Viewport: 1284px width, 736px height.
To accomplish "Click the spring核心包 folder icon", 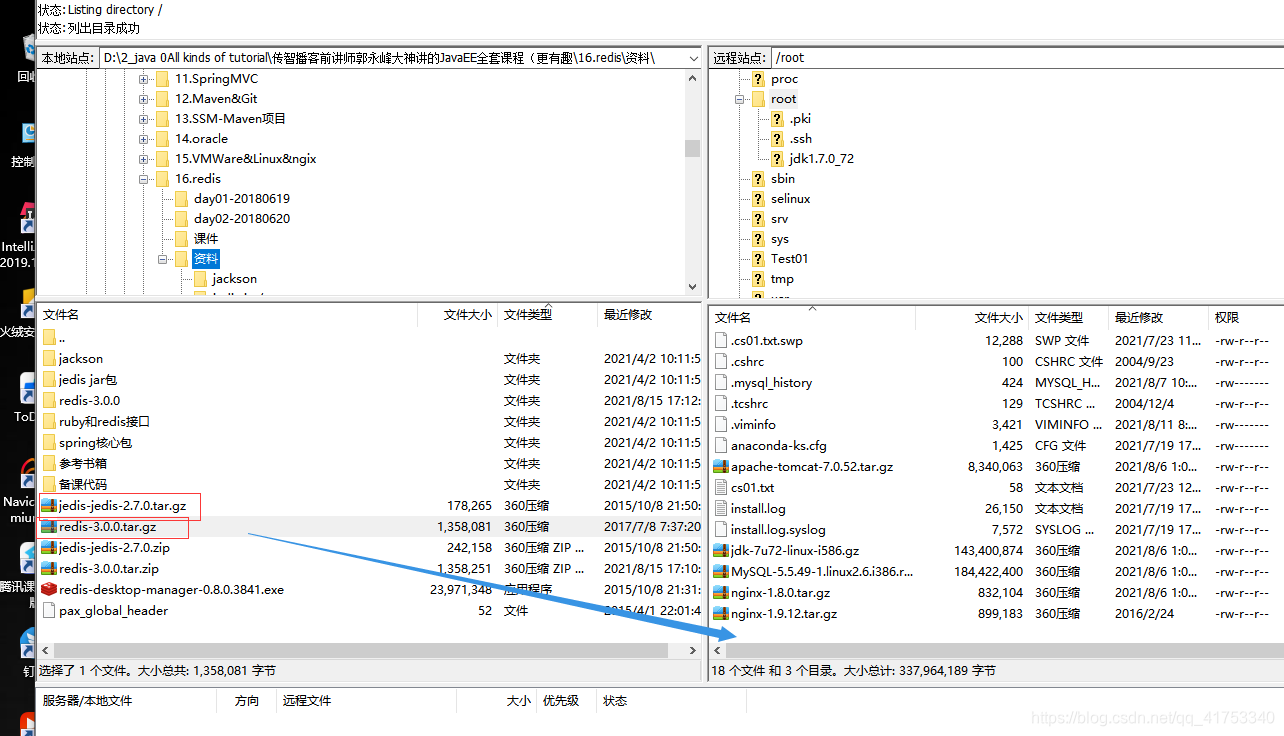I will [x=49, y=443].
